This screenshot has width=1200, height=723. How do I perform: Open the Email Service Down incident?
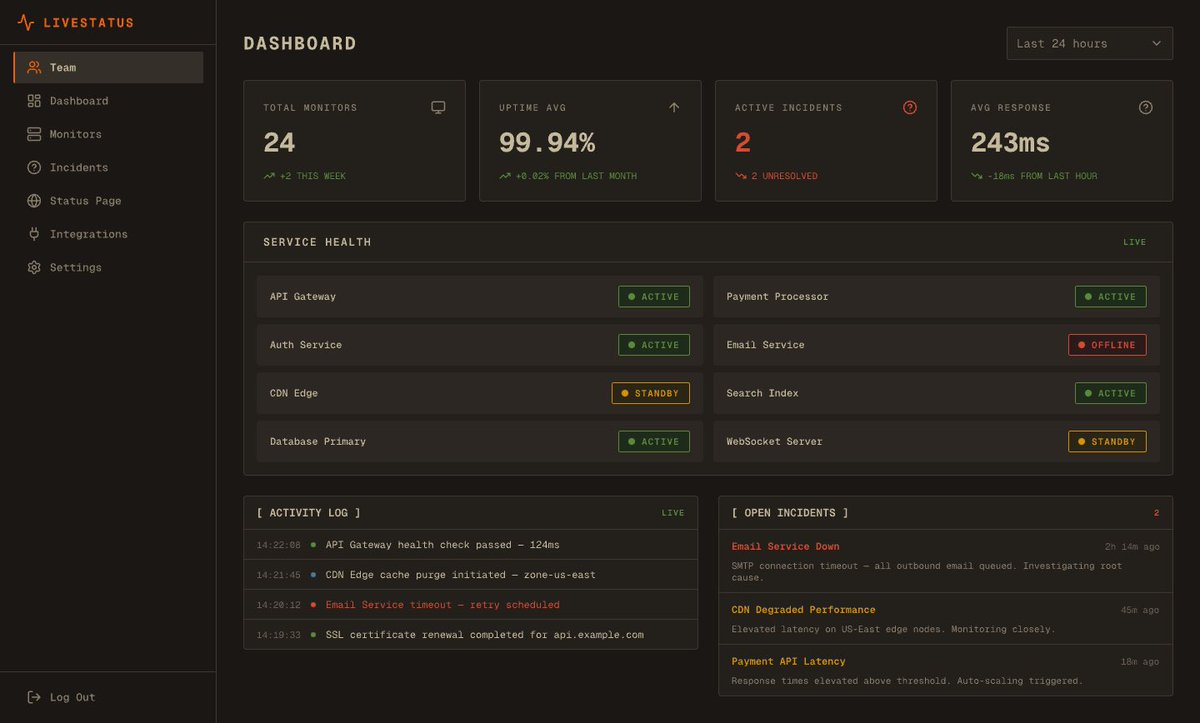[x=945, y=561]
